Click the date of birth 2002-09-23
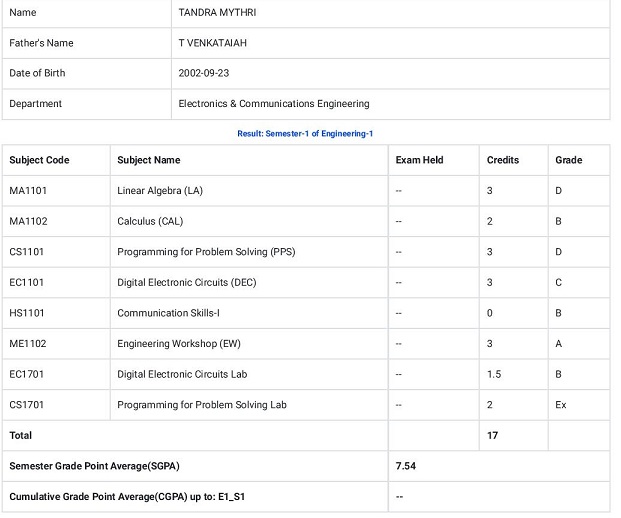Viewport: 621px width, 518px height. coord(204,73)
